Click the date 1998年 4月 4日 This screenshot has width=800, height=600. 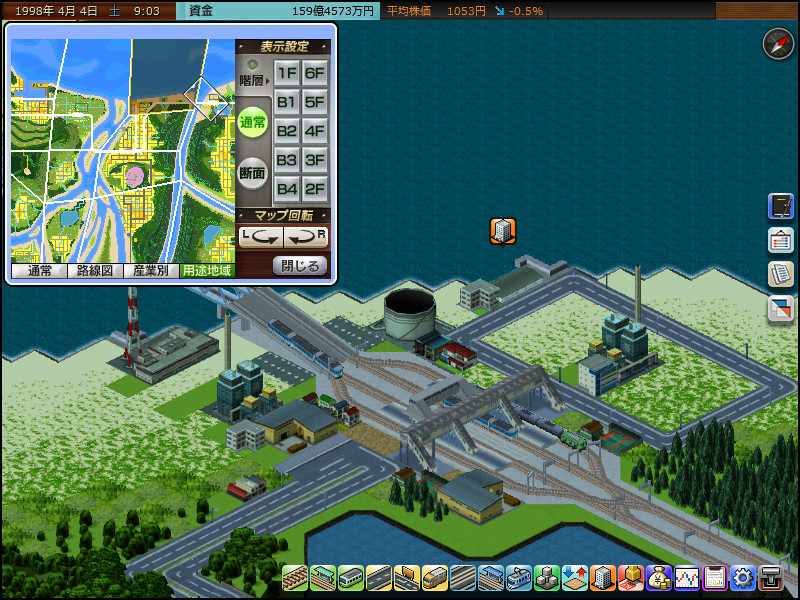[x=56, y=11]
